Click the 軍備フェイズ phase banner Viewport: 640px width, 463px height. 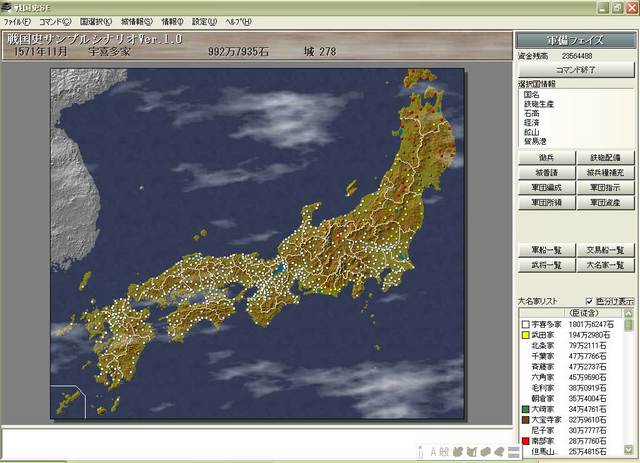pyautogui.click(x=575, y=40)
